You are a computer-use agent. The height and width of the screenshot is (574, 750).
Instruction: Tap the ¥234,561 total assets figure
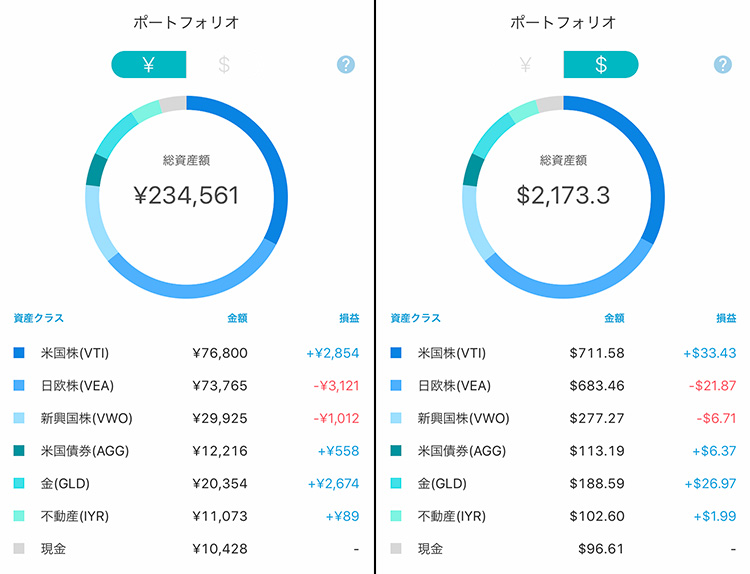tap(187, 195)
